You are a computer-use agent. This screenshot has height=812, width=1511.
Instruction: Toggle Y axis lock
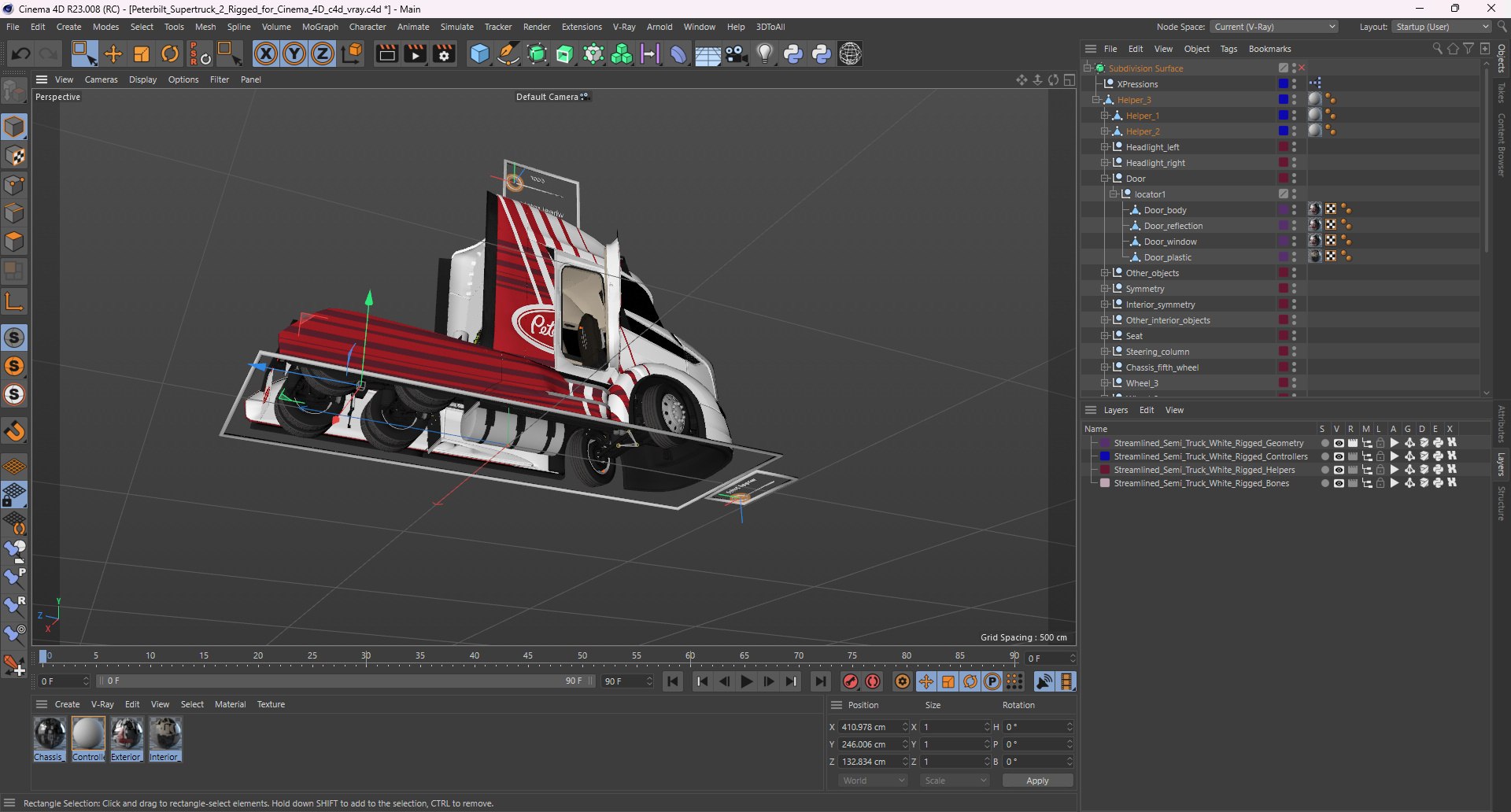(x=294, y=54)
